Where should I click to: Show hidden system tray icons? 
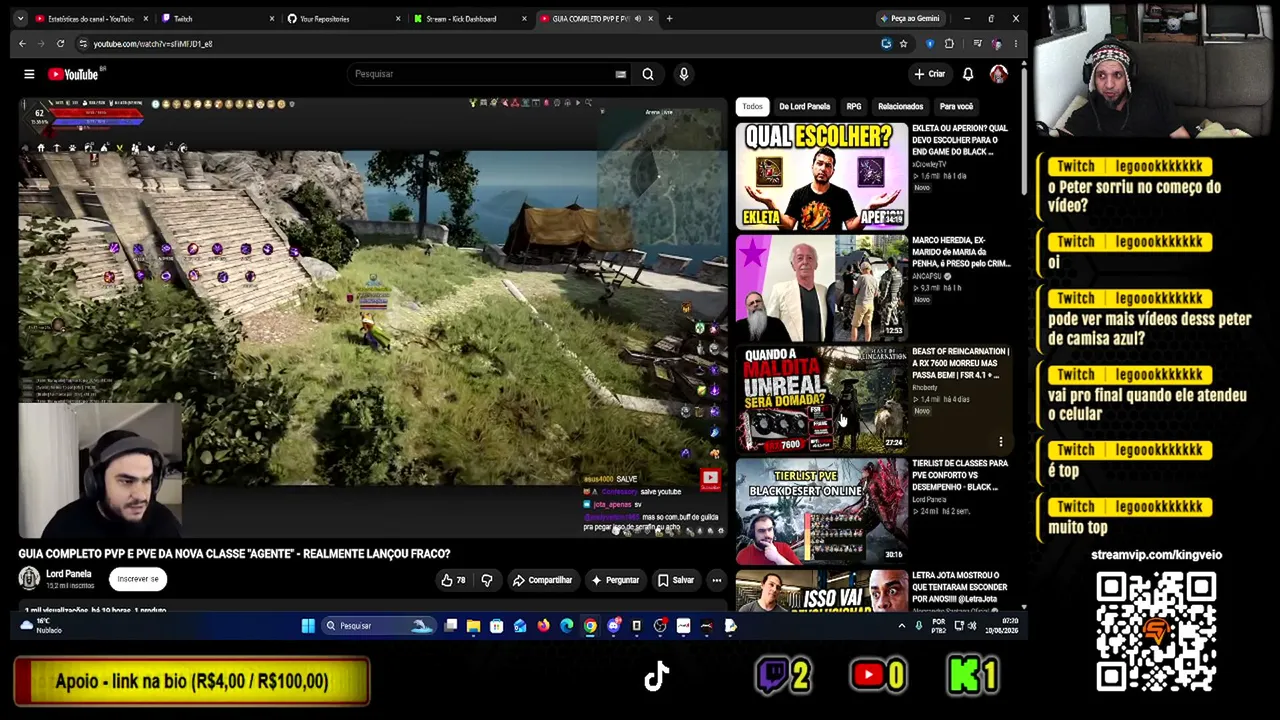pyautogui.click(x=901, y=626)
